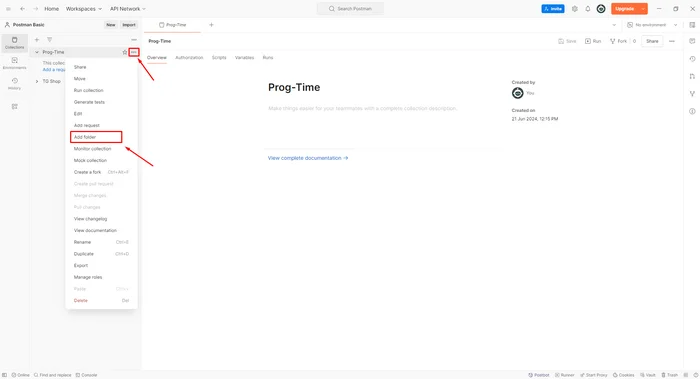Go back with the left arrow
Screen dimensions: 700x379
(x=22, y=8)
